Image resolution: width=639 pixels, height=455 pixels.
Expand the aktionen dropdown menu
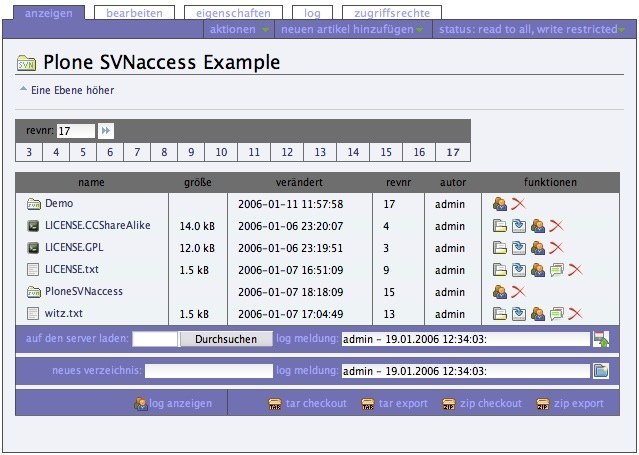coord(239,30)
